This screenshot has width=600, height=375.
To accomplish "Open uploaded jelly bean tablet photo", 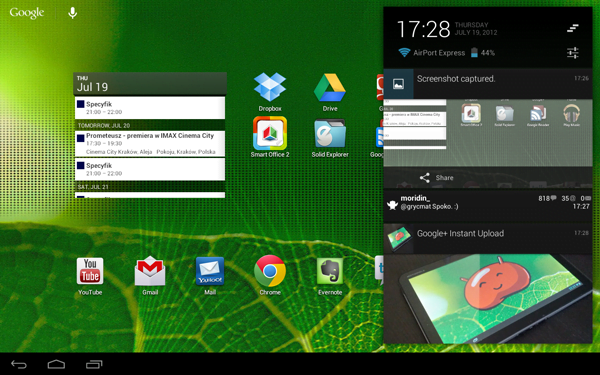I will point(488,298).
